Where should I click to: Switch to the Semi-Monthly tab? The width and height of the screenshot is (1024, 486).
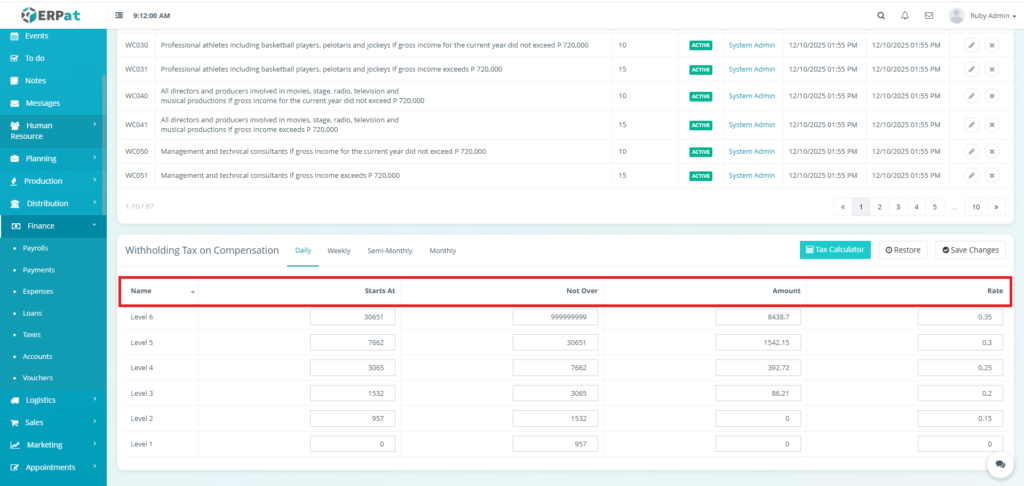(x=390, y=251)
